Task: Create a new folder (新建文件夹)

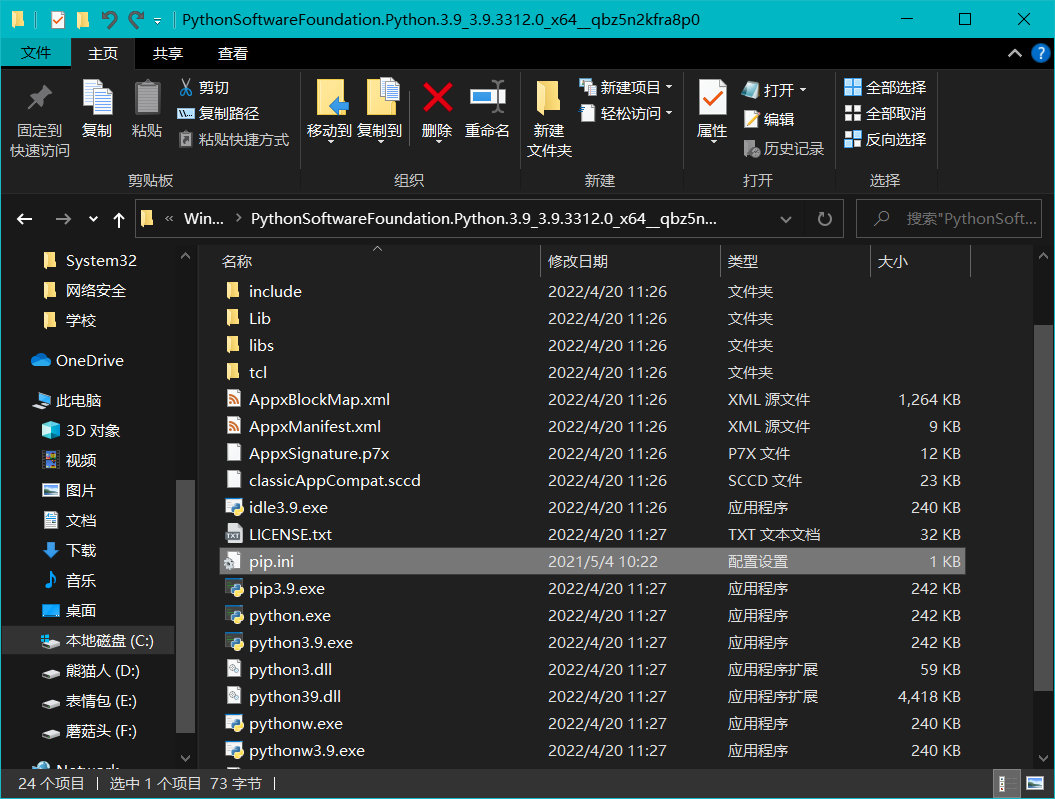Action: pos(549,120)
